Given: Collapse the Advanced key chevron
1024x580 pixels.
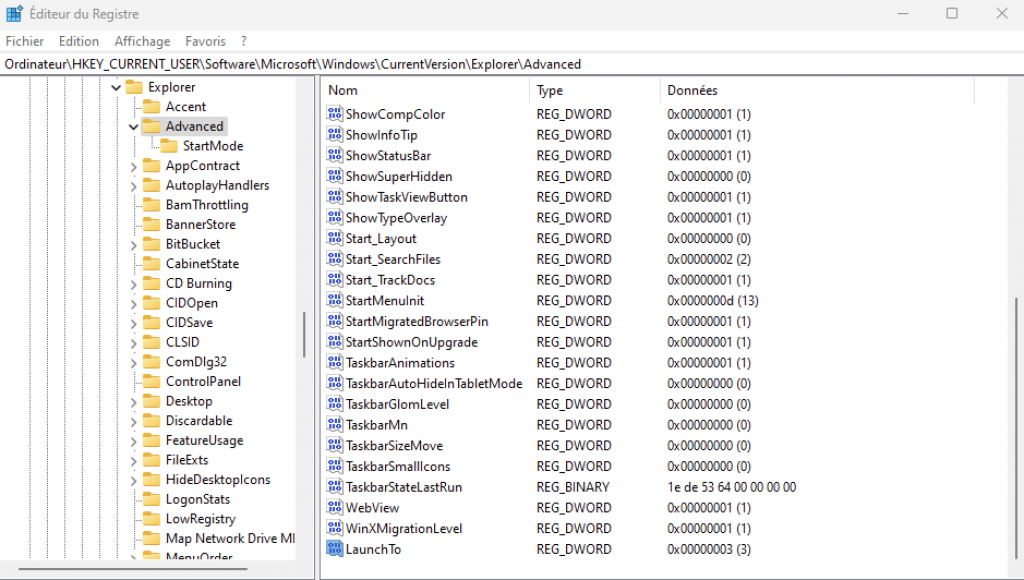Looking at the screenshot, I should coord(134,127).
